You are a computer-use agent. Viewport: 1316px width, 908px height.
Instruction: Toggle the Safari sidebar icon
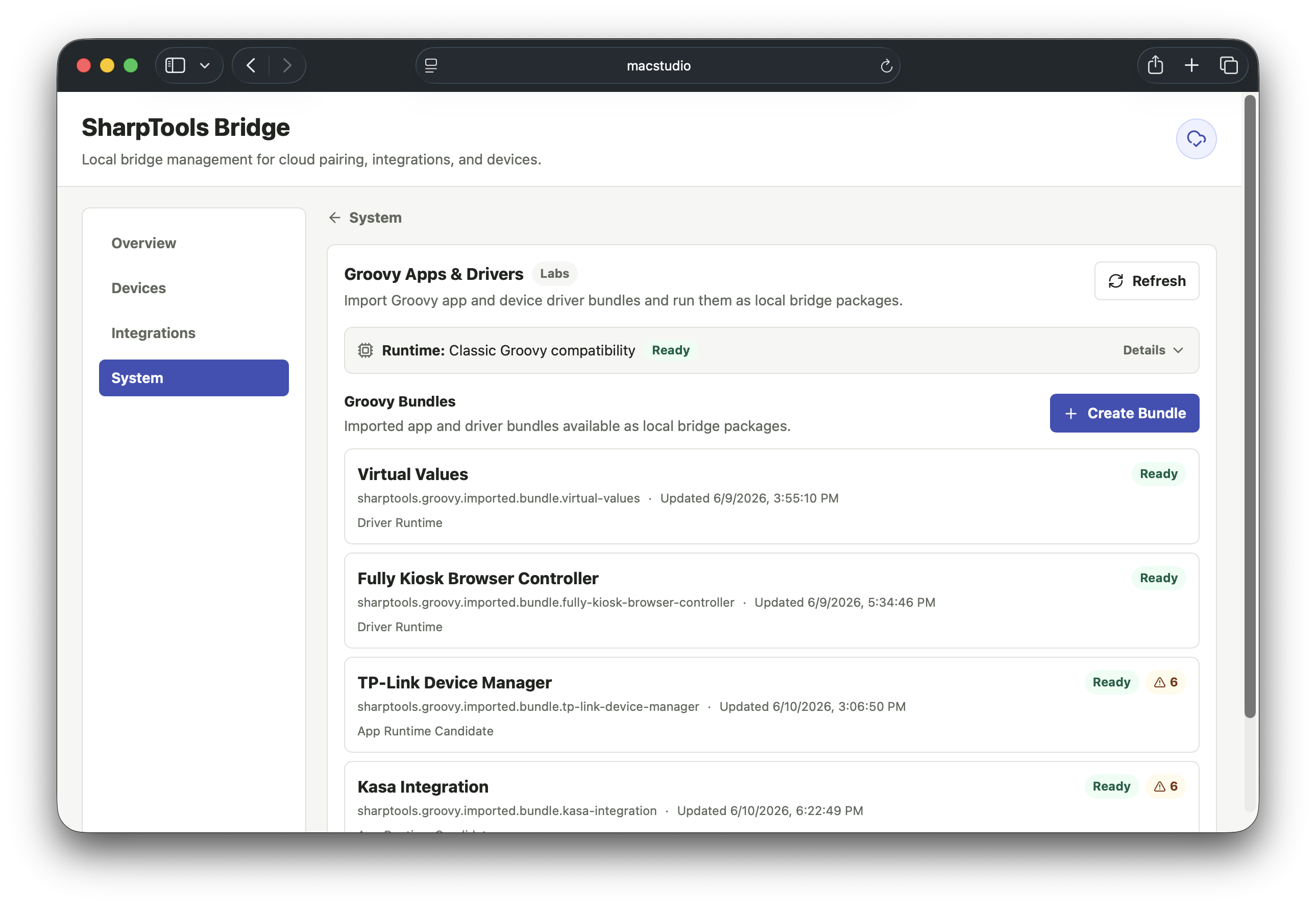click(x=175, y=65)
